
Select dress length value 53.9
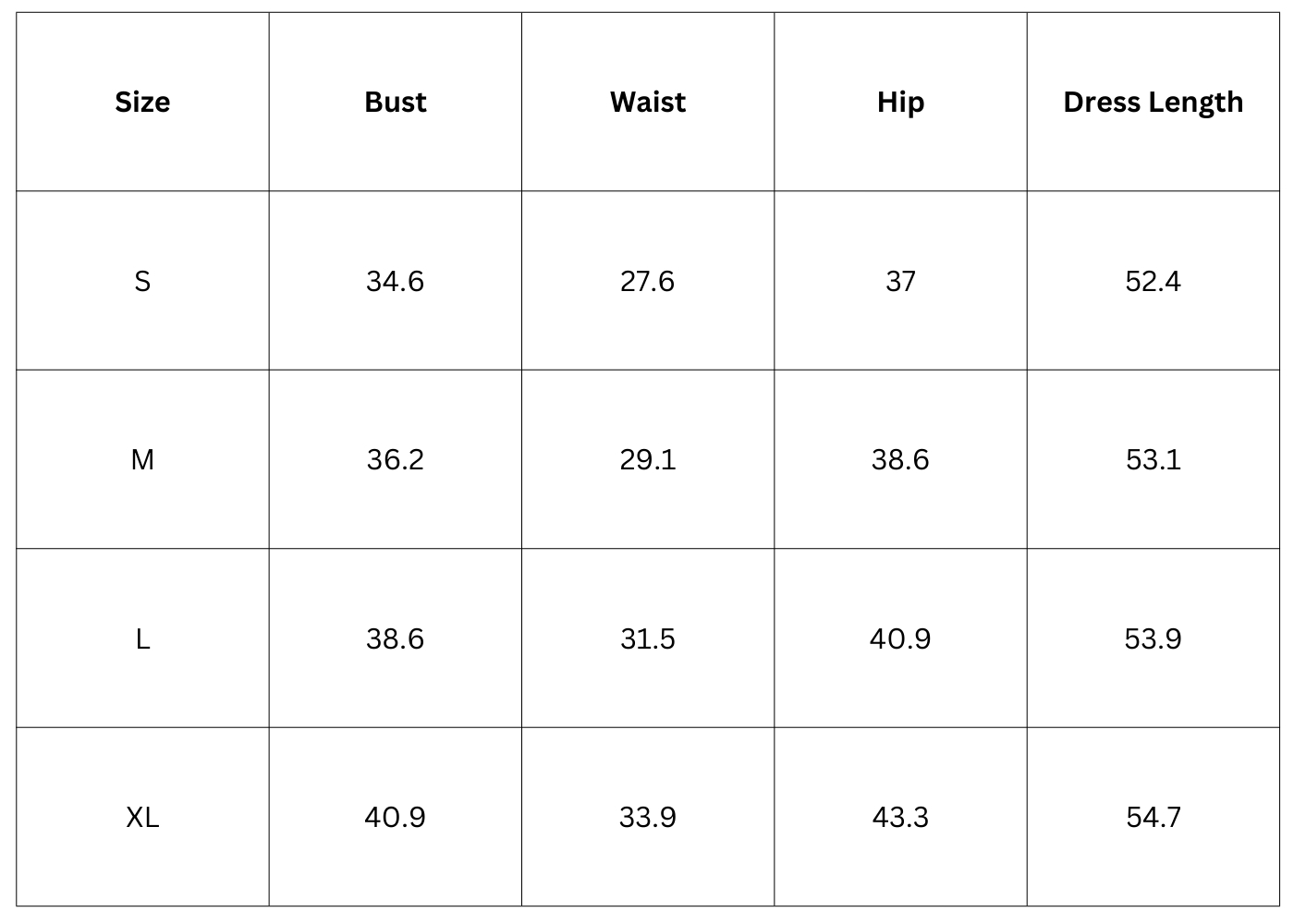click(x=1153, y=638)
